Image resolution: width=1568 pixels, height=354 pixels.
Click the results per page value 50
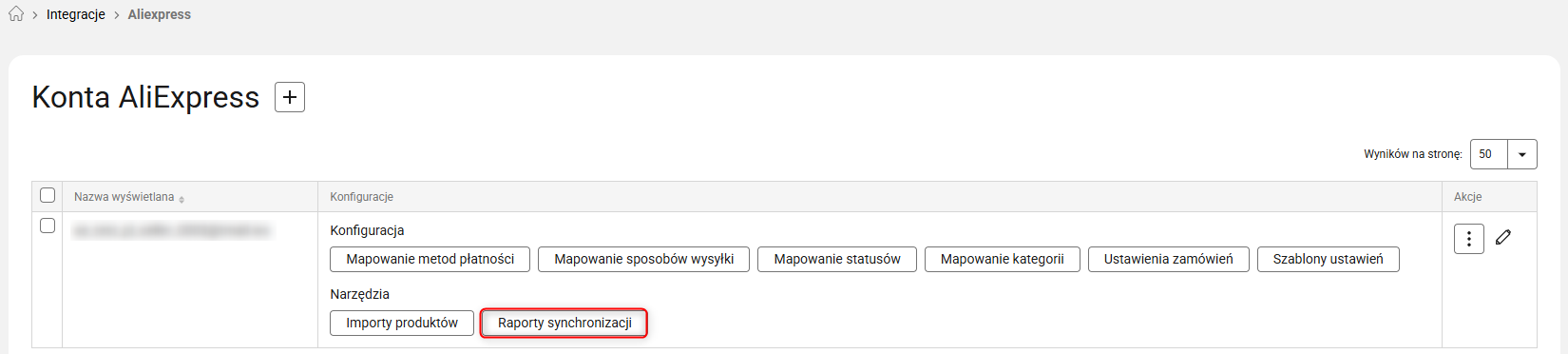tap(1488, 154)
